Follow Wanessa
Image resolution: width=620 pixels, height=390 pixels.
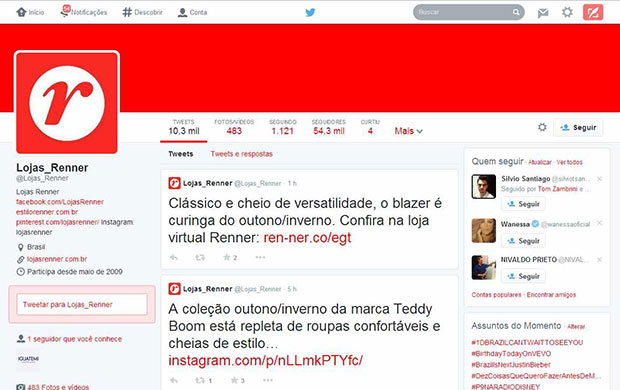pyautogui.click(x=523, y=241)
